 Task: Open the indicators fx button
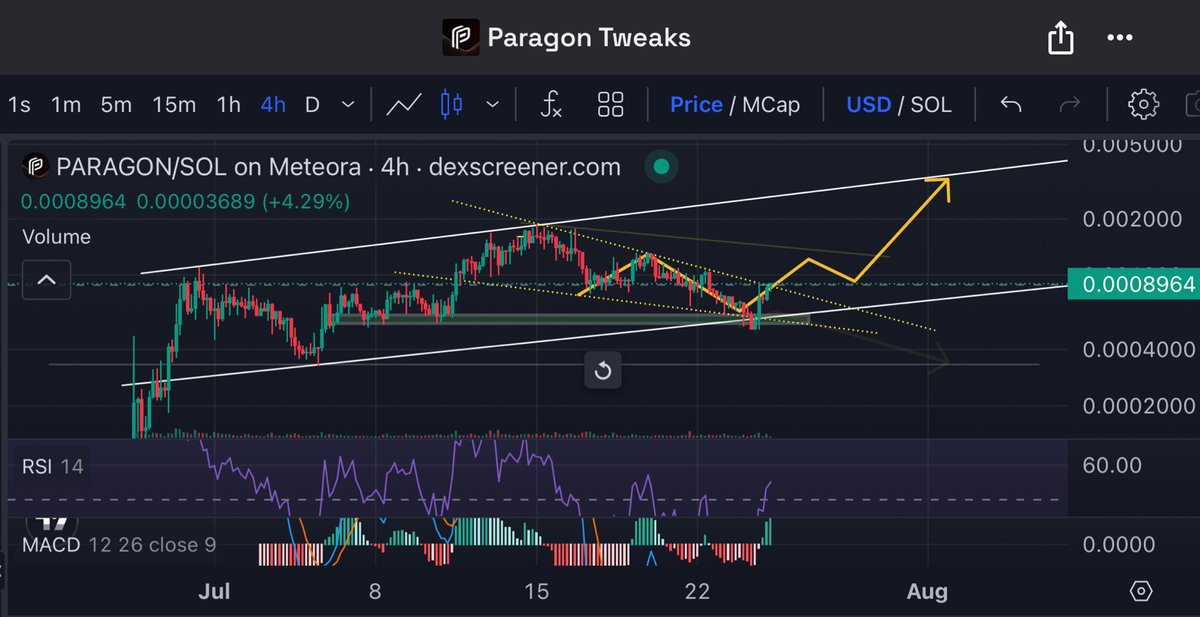click(x=551, y=104)
